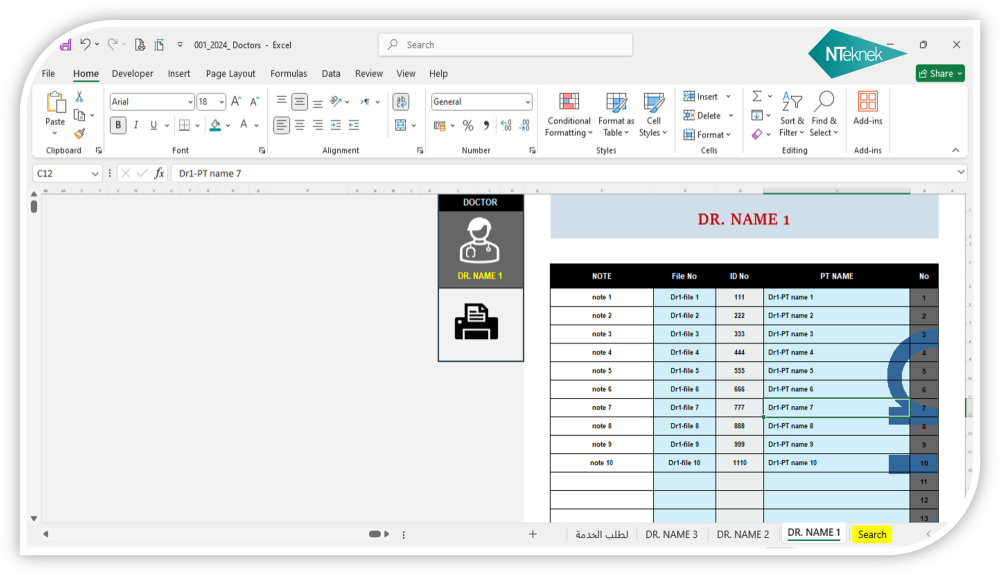Increase font size with A^ icon
This screenshot has width=1000, height=575.
pyautogui.click(x=236, y=101)
